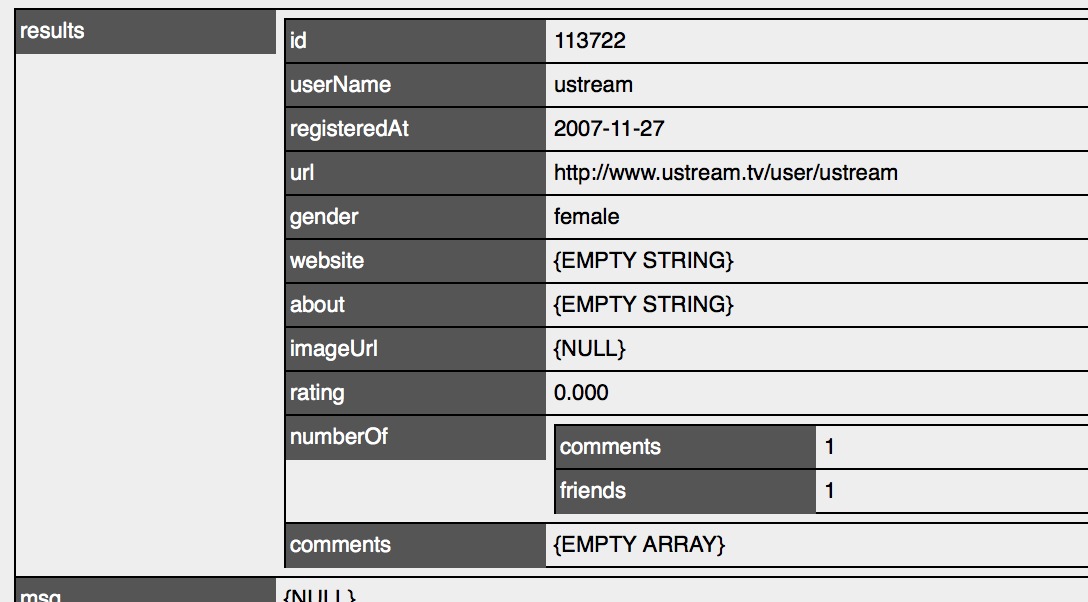
Task: Select the id value 113722
Action: (x=589, y=41)
